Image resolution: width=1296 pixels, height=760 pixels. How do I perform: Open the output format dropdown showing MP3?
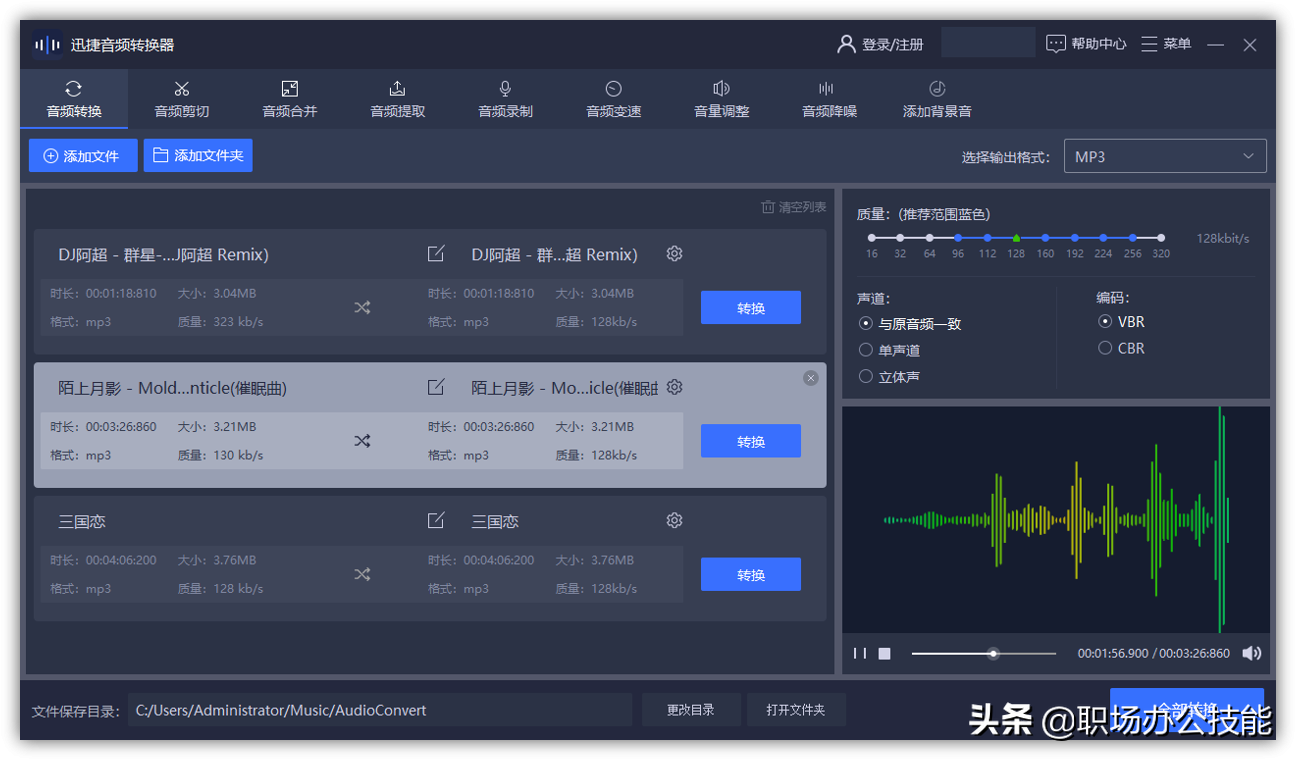[x=1164, y=156]
